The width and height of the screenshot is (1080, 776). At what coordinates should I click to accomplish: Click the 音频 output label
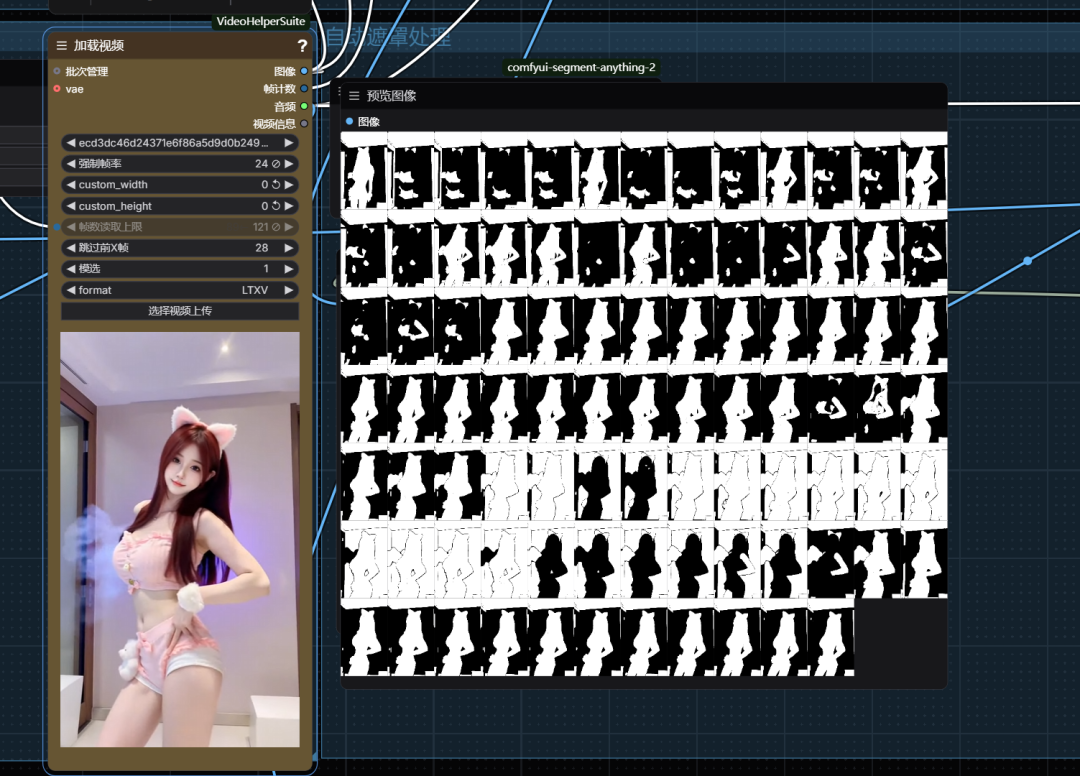pyautogui.click(x=285, y=107)
